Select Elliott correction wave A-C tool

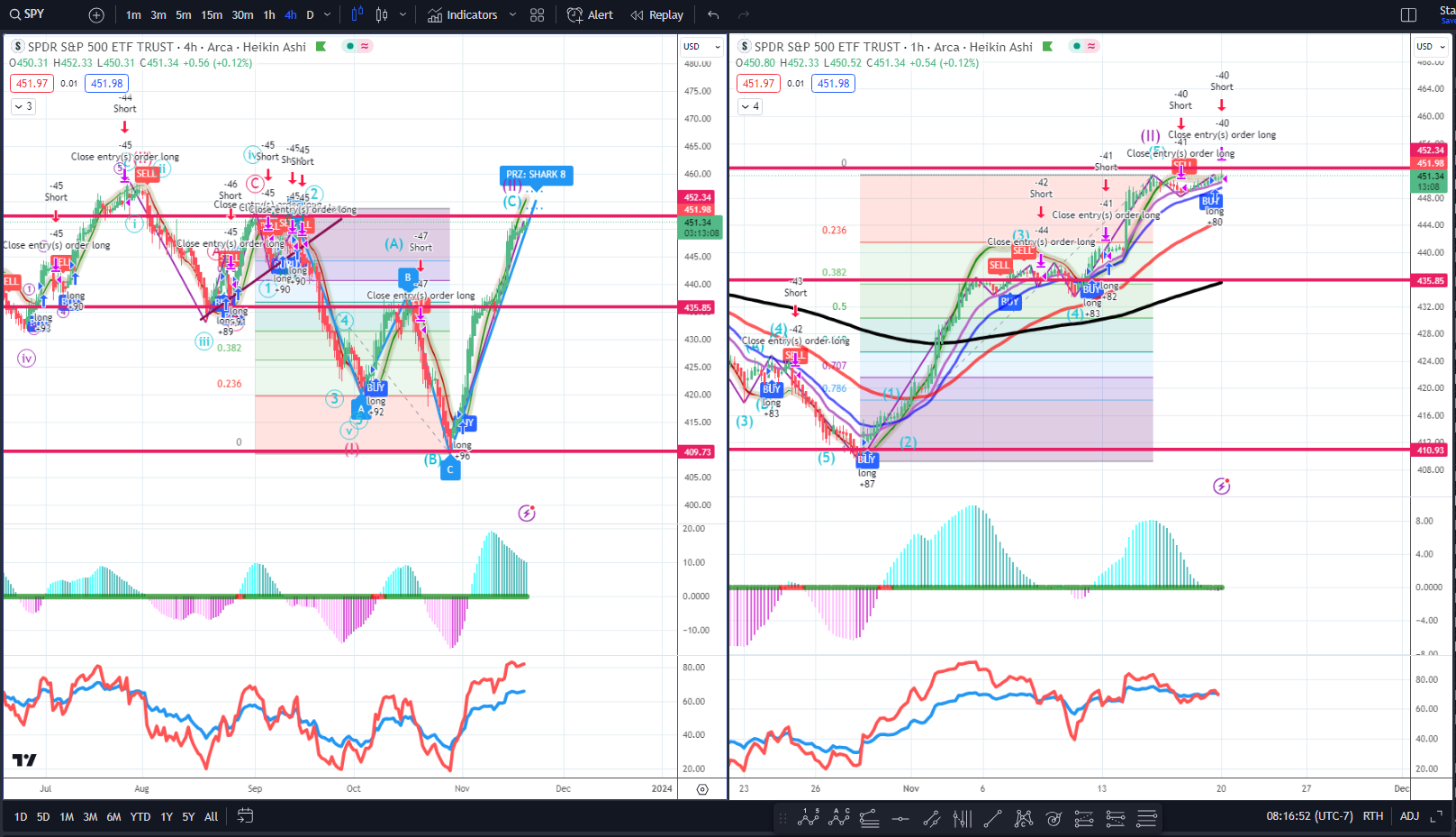[838, 818]
